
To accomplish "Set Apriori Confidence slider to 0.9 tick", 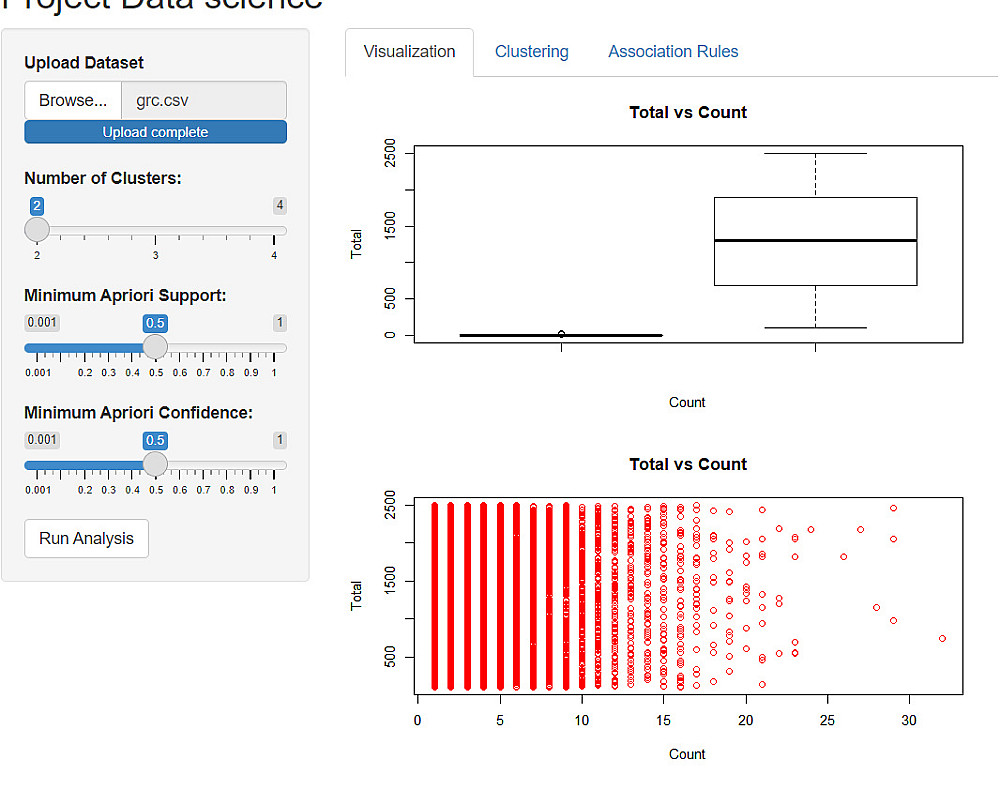I will [251, 465].
